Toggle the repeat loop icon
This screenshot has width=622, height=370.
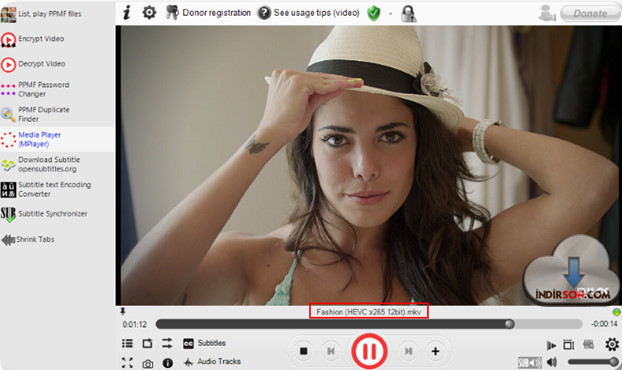147,343
